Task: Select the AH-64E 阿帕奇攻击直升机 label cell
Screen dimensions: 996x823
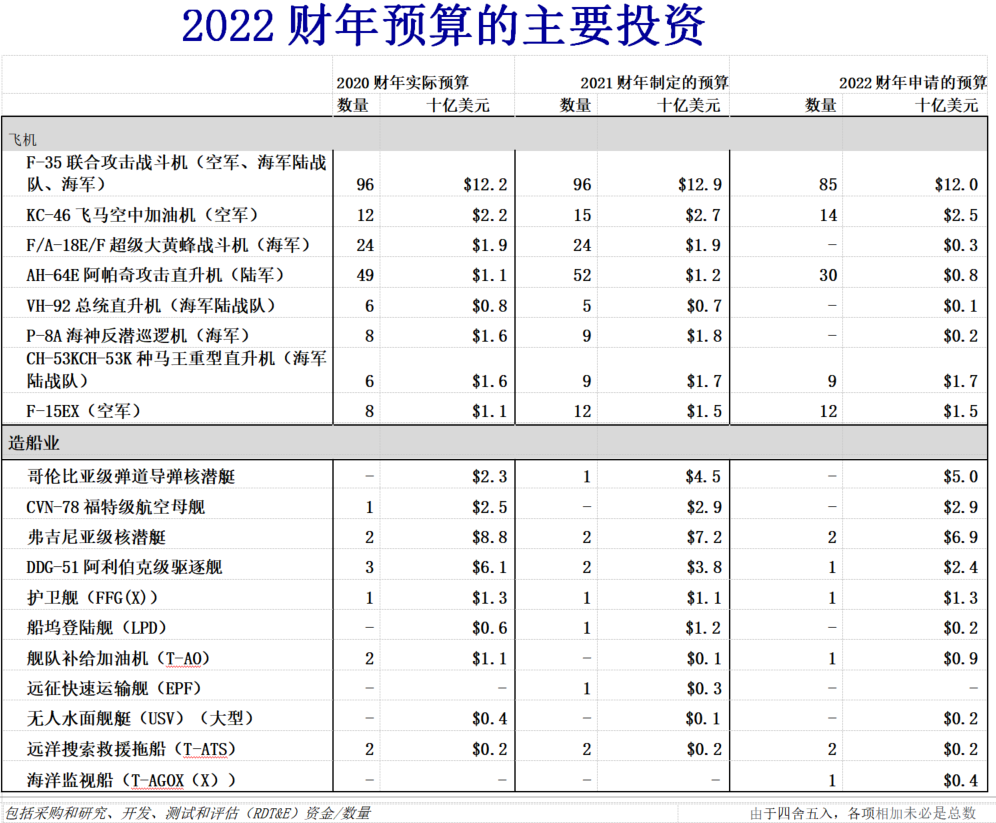Action: point(155,275)
